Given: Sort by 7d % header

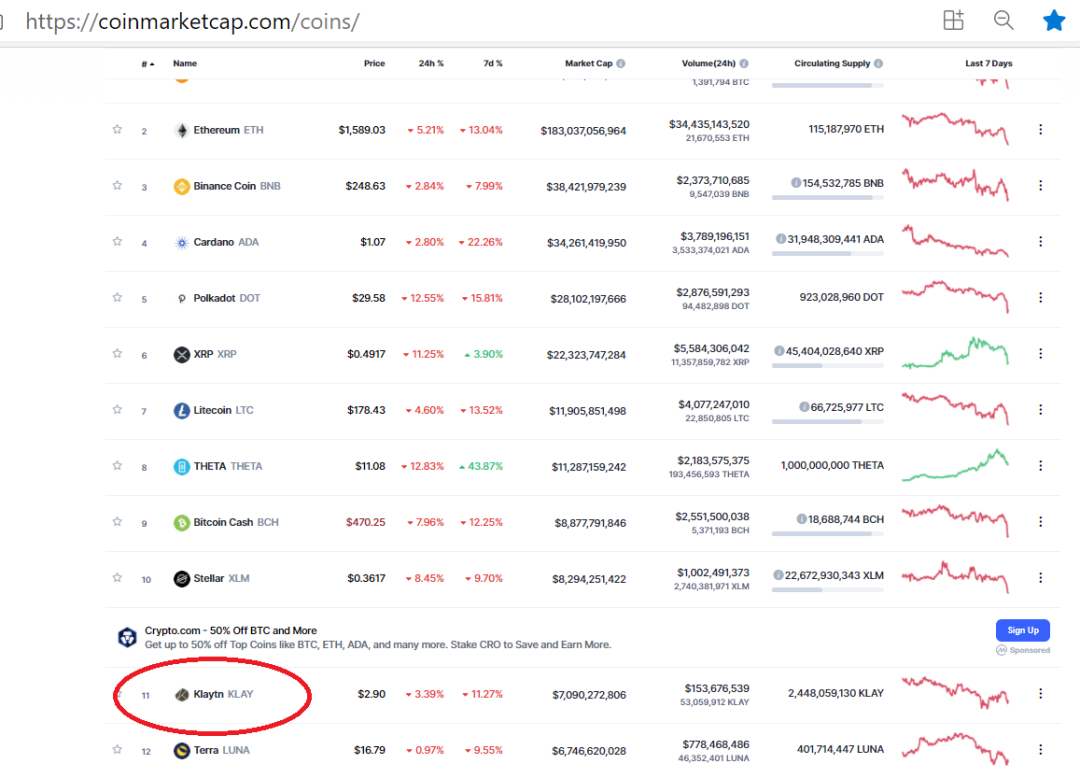Looking at the screenshot, I should (492, 63).
